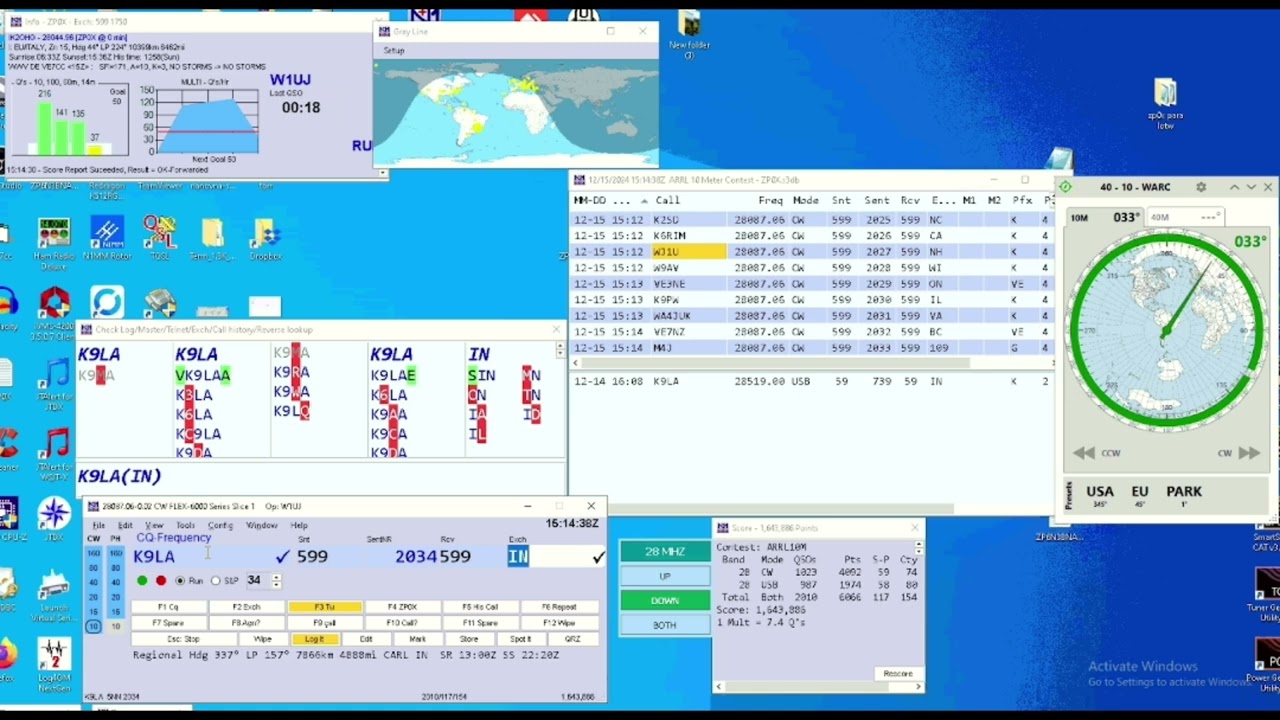The width and height of the screenshot is (1280, 720).
Task: Open the Dropbox desktop shortcut
Action: (265, 238)
